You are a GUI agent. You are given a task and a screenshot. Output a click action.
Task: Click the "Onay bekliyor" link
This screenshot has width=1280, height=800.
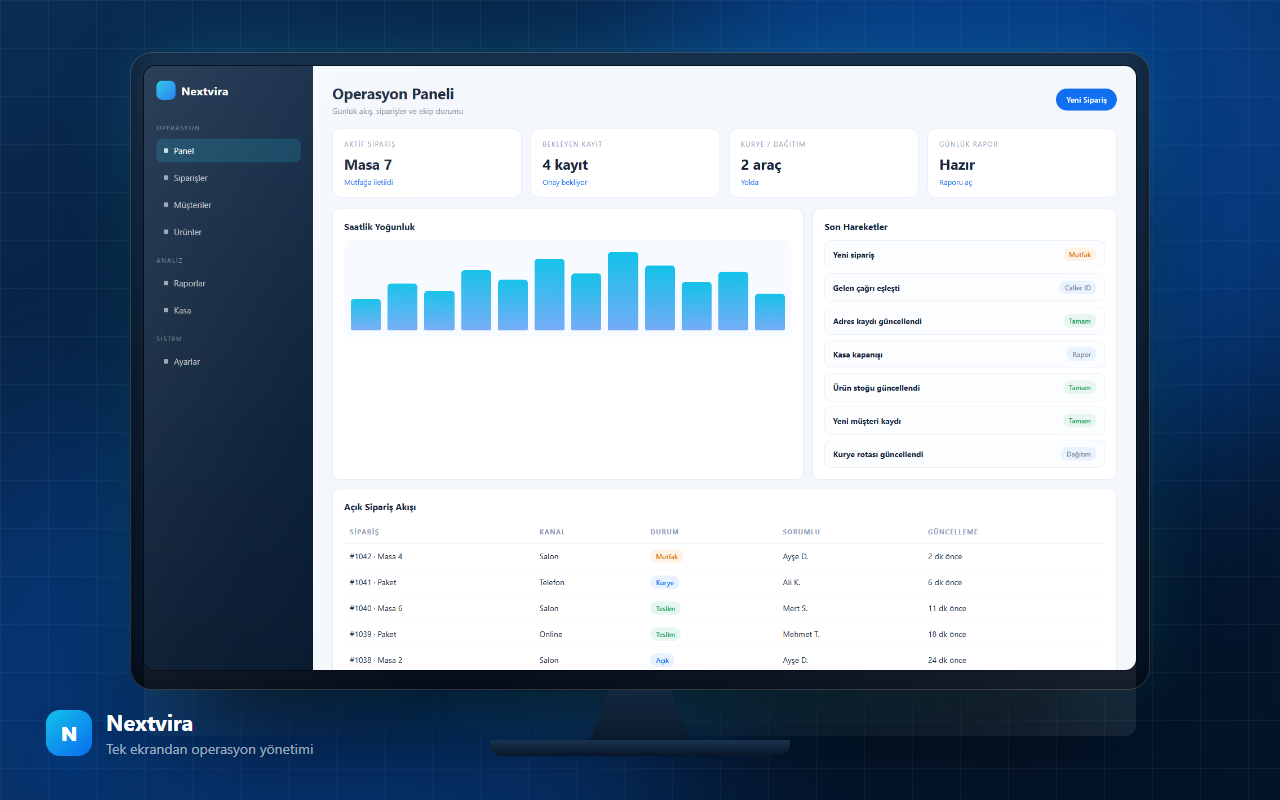pyautogui.click(x=565, y=183)
